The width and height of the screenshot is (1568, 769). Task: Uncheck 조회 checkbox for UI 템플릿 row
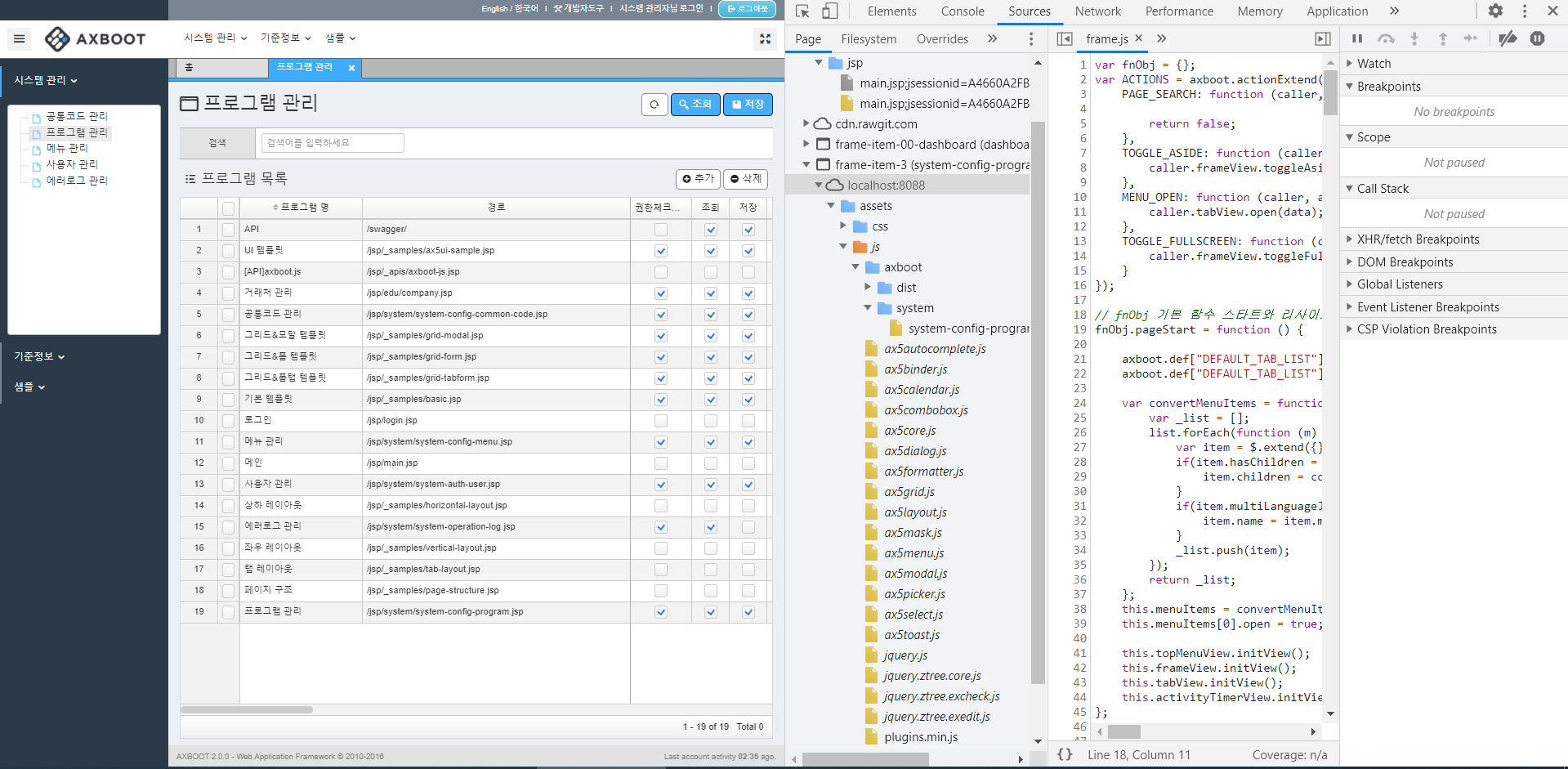[711, 251]
